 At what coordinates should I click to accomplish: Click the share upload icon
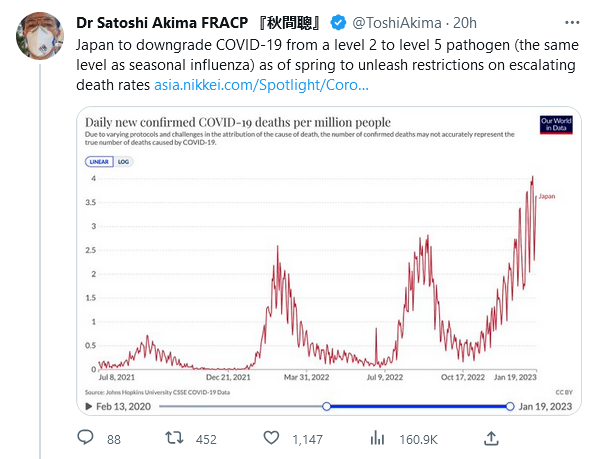[491, 438]
